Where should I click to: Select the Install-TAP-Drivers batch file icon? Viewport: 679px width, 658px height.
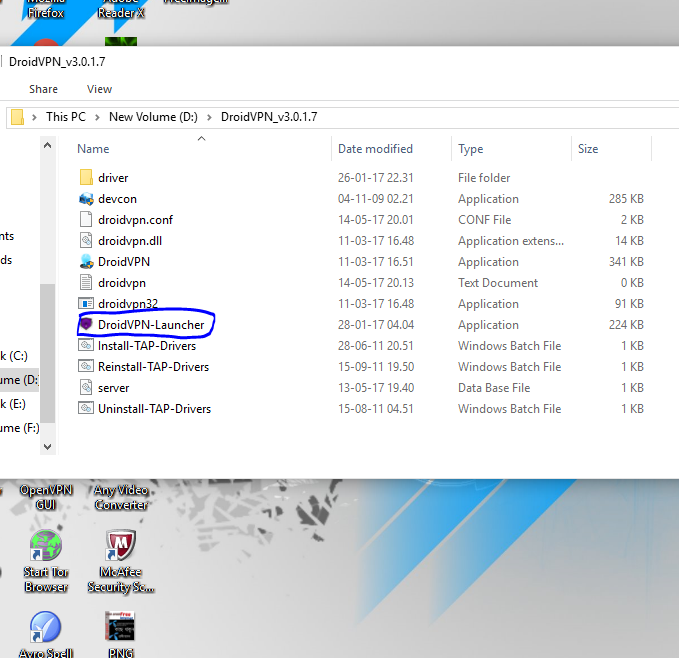86,345
